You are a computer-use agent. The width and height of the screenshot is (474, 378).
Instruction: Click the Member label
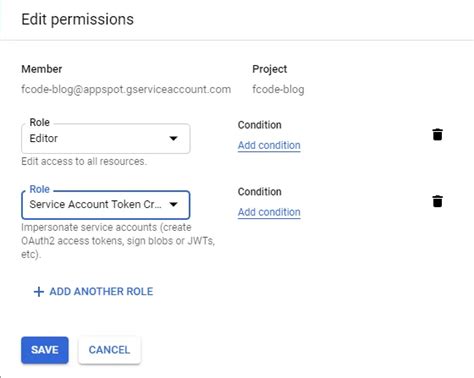coord(42,69)
